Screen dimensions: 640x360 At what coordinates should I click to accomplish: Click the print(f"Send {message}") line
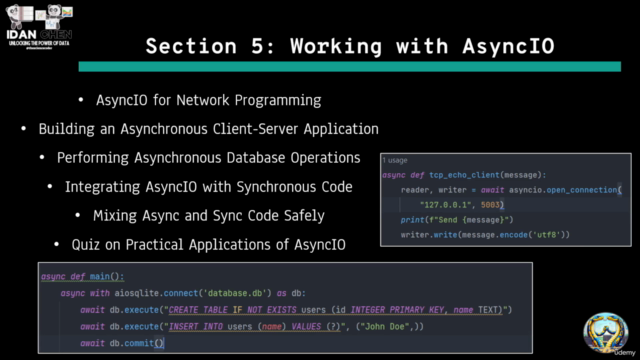point(457,220)
